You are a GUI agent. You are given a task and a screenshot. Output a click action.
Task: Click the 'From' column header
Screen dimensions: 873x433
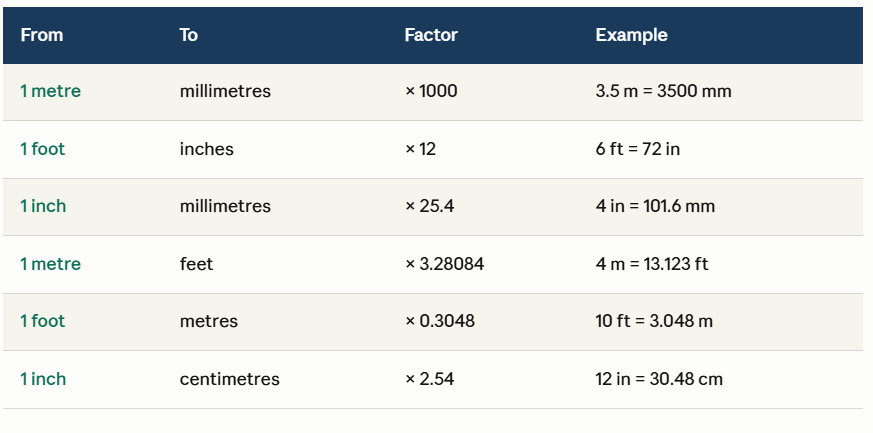pyautogui.click(x=42, y=35)
